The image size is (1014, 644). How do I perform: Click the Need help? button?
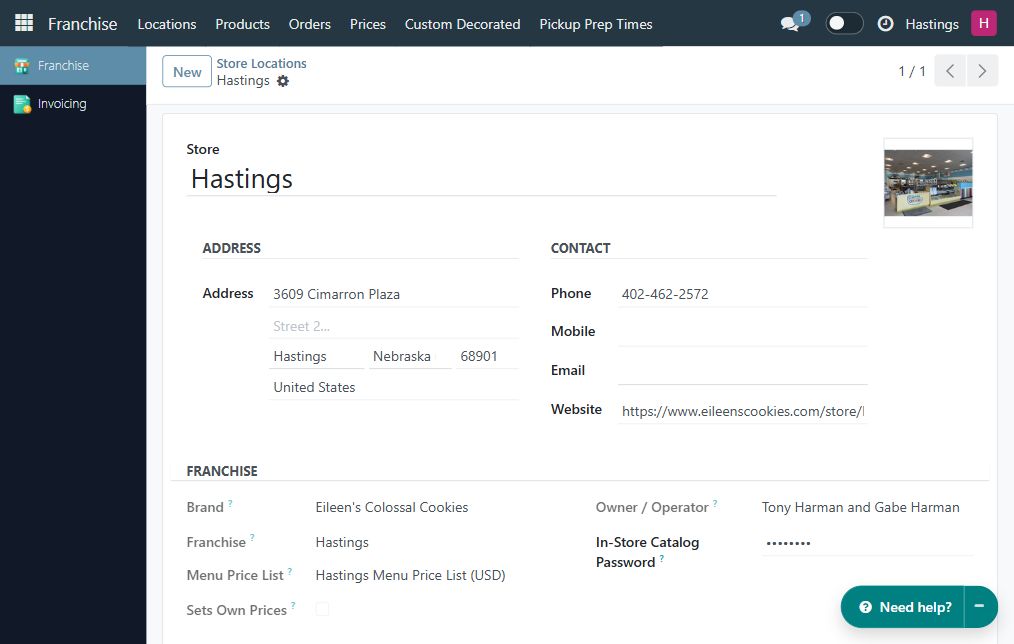(903, 606)
